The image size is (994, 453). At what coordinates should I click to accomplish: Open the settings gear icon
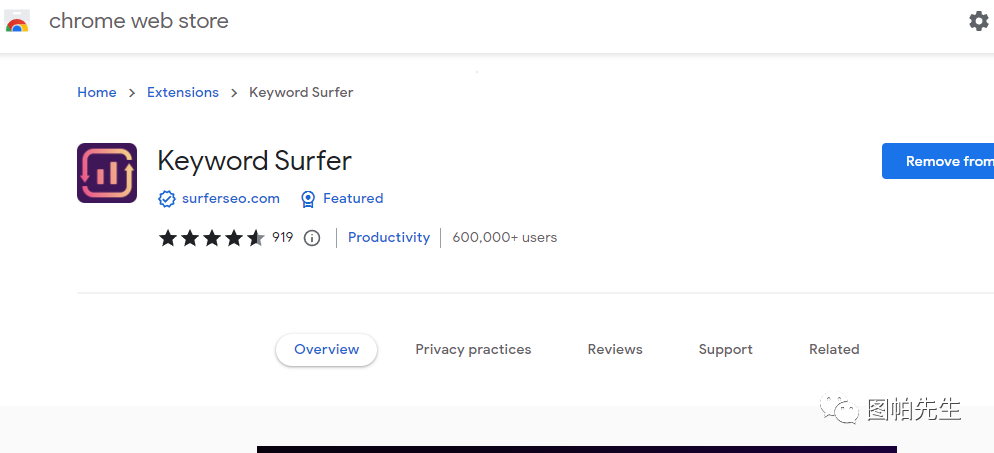click(979, 22)
